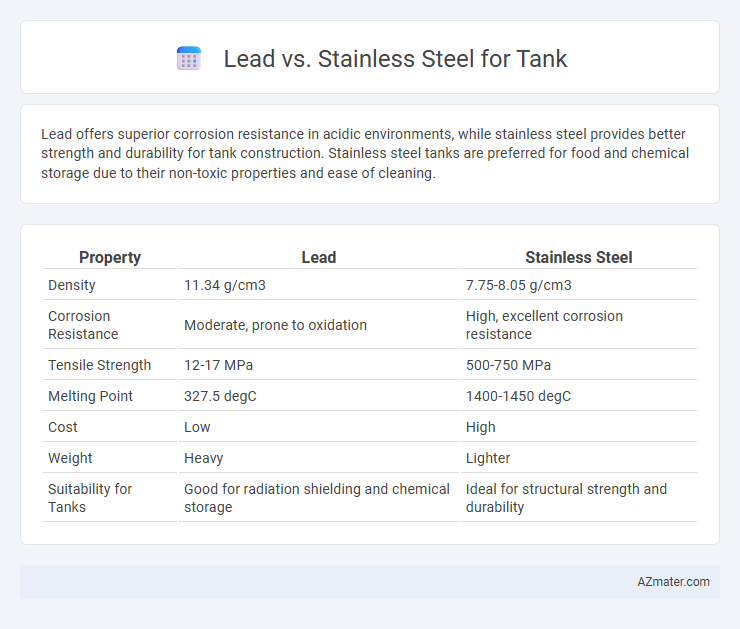The width and height of the screenshot is (740, 629).
Task: Select the '11.34 g/cm3' lead density value
Action: click(x=225, y=285)
